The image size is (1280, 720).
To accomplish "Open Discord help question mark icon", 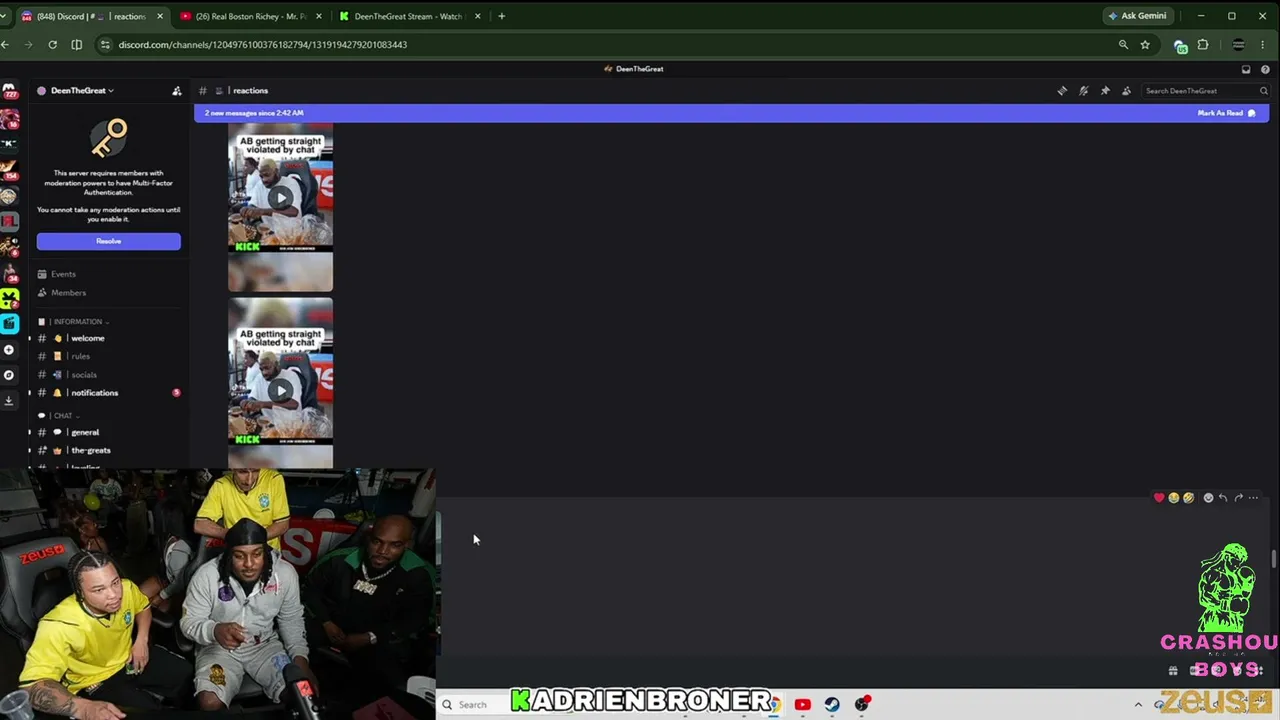I will click(x=1265, y=69).
